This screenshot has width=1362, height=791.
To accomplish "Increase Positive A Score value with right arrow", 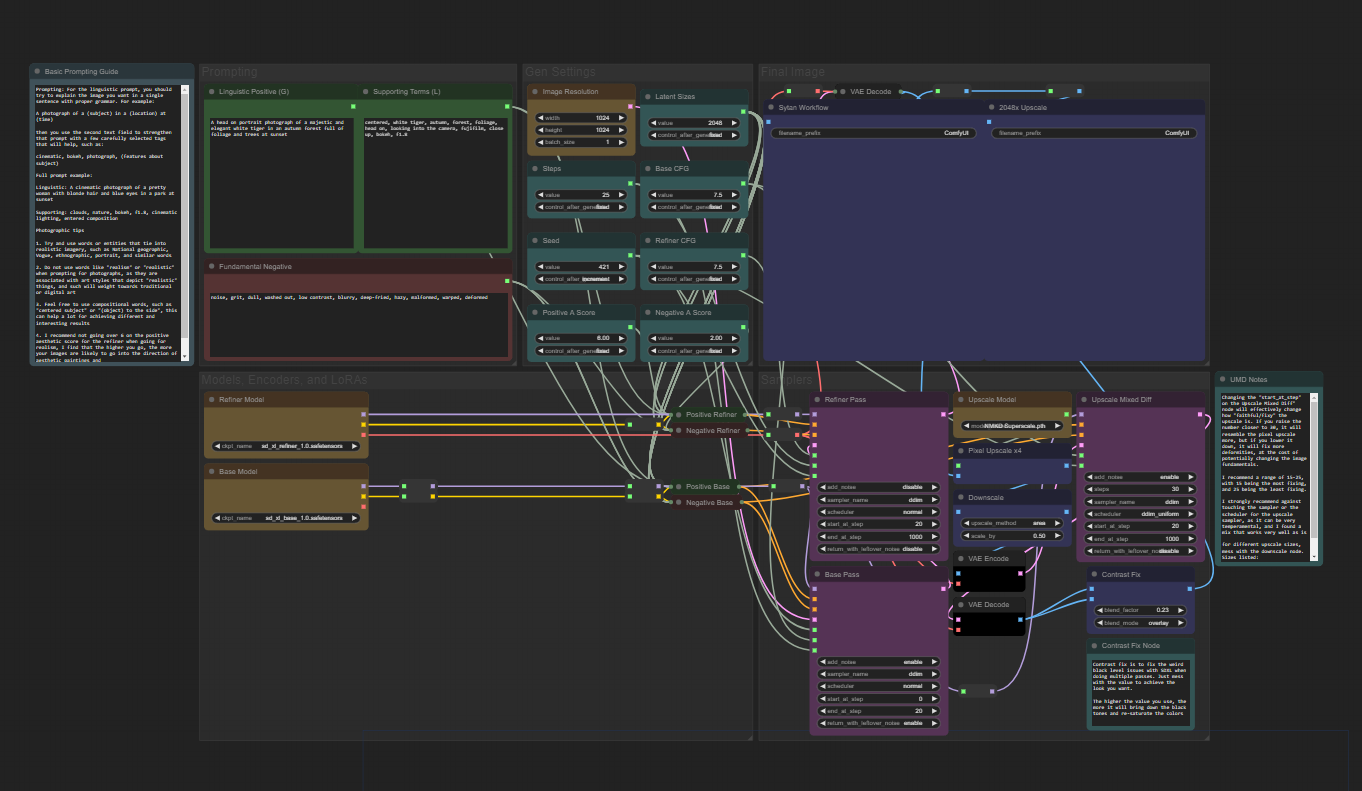I will click(621, 339).
